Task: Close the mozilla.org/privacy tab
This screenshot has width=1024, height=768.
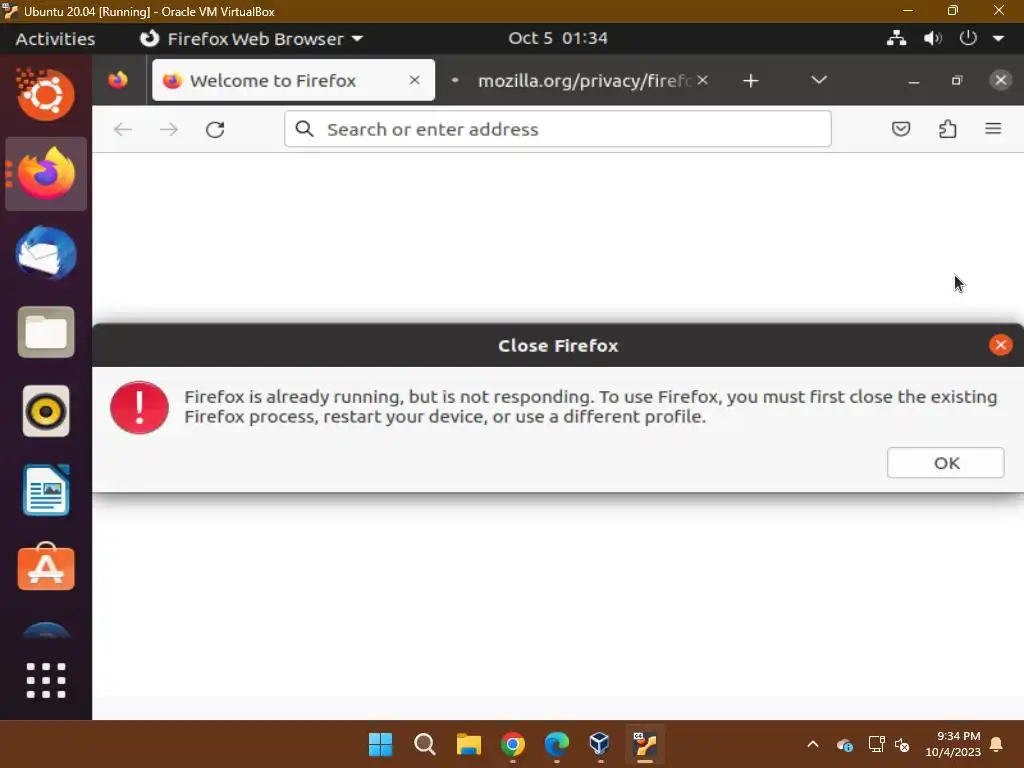Action: point(702,80)
